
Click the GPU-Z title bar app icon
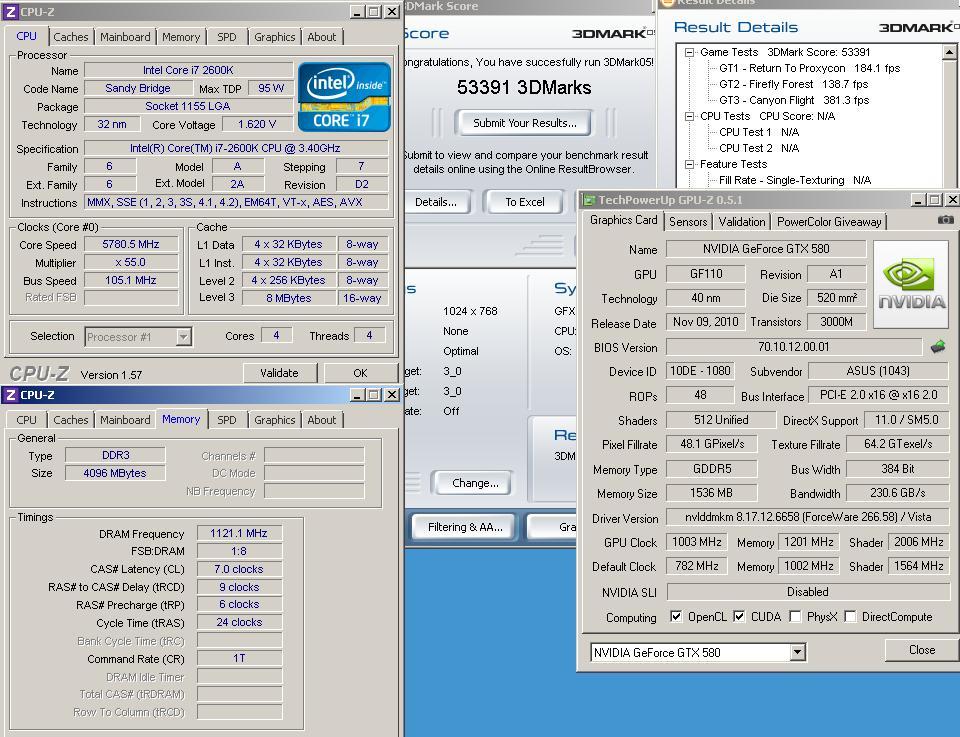pos(589,200)
